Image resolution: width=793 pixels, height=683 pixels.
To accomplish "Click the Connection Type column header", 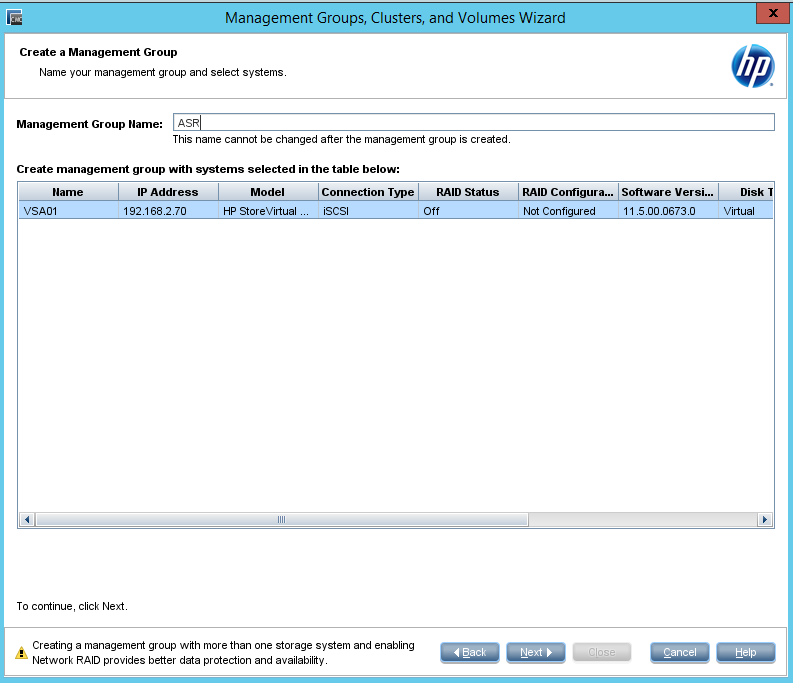I will tap(368, 192).
